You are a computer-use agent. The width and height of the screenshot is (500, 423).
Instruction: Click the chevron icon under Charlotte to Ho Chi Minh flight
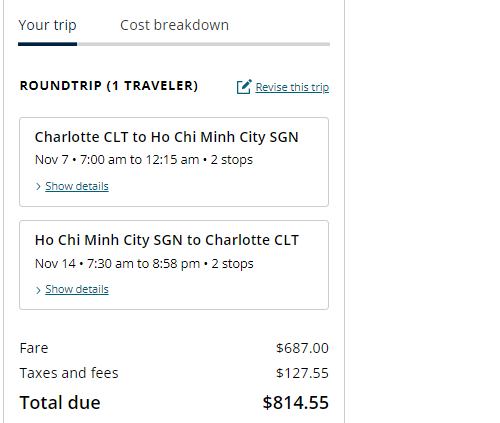[38, 187]
